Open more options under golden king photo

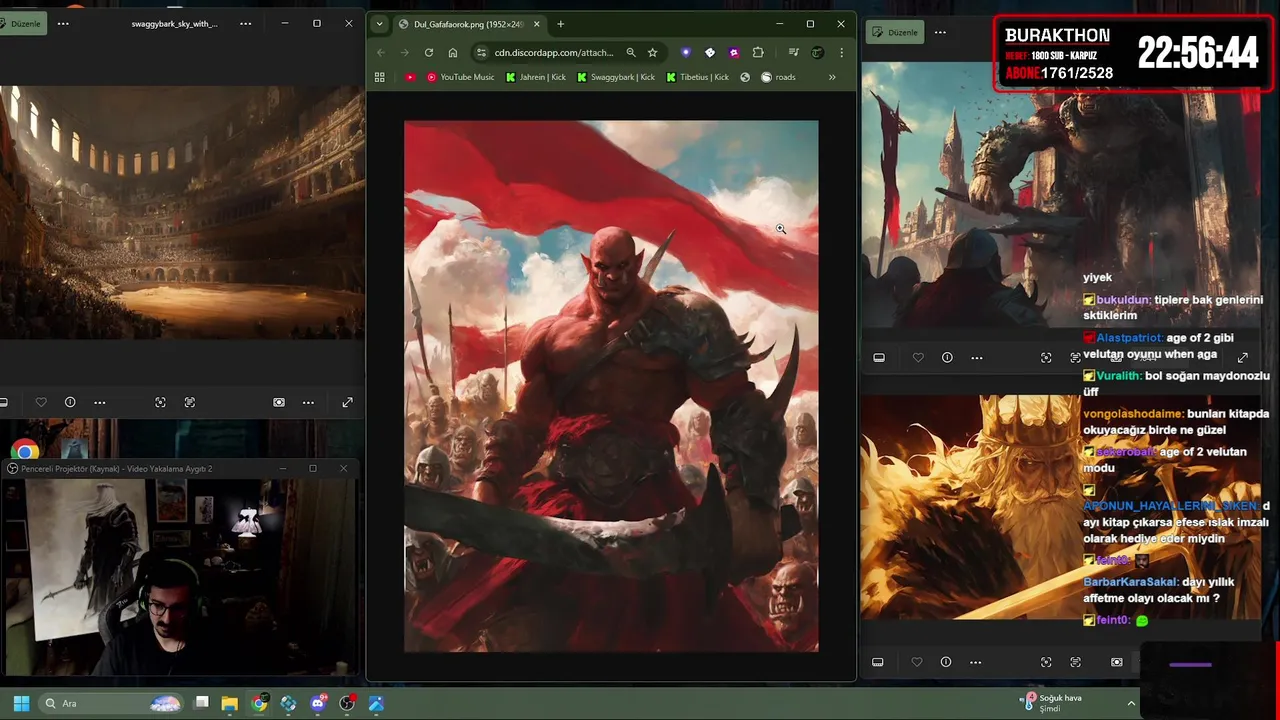tap(975, 662)
